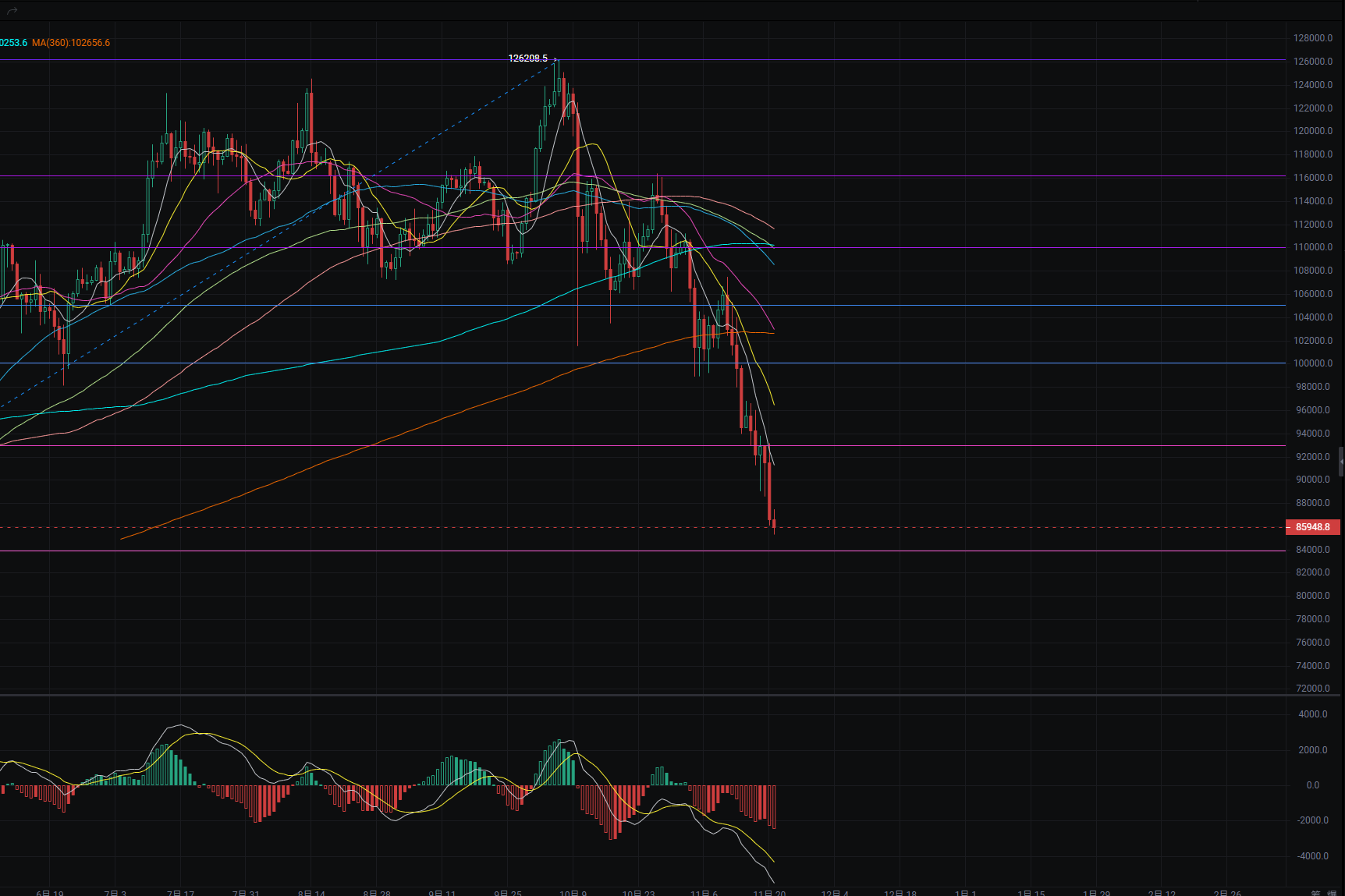Click the 10月9 time axis label
The width and height of the screenshot is (1345, 896).
[573, 891]
